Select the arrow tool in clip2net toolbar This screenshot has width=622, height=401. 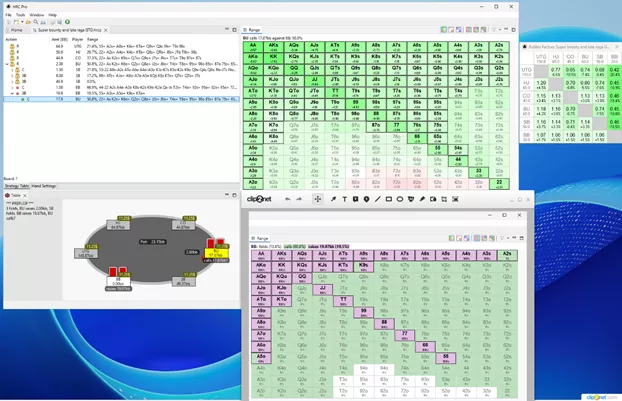click(x=333, y=199)
